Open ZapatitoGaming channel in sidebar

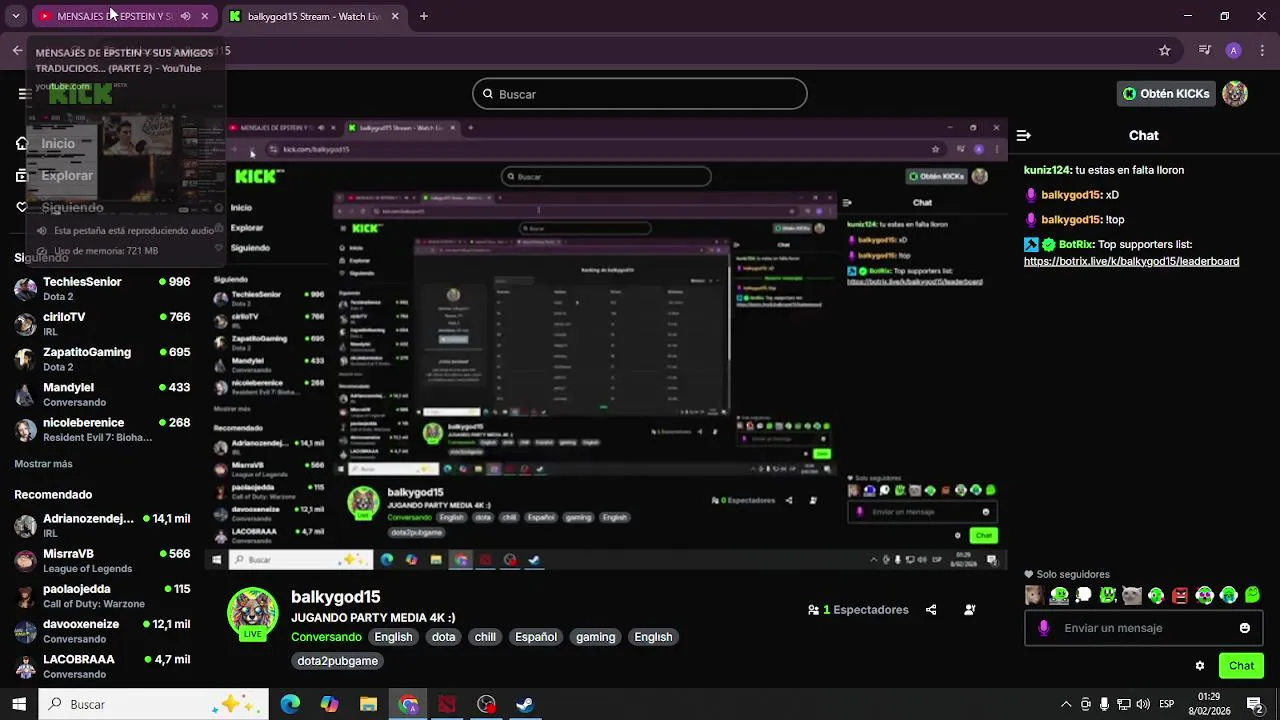point(100,359)
